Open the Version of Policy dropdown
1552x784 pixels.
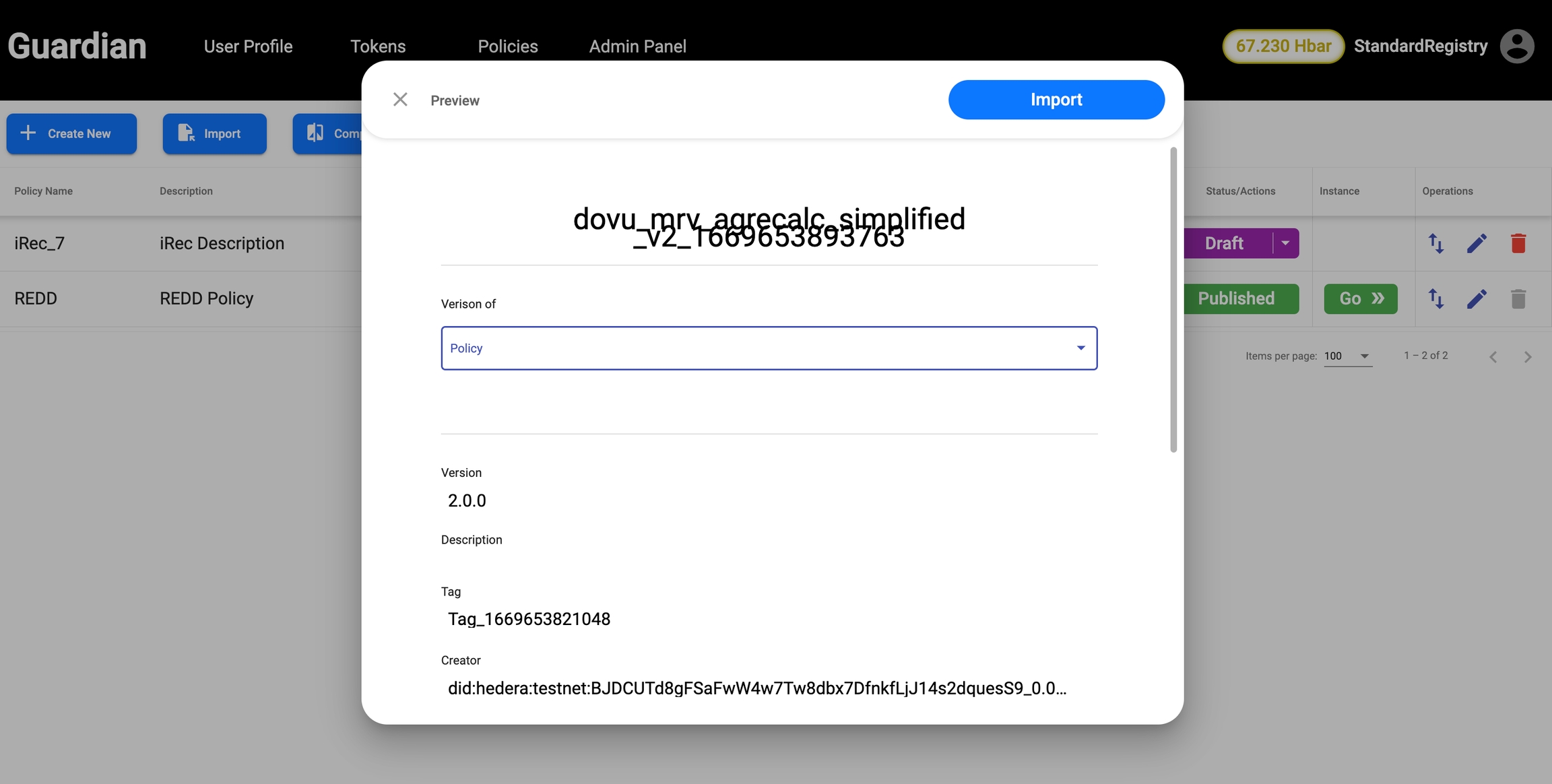(769, 348)
